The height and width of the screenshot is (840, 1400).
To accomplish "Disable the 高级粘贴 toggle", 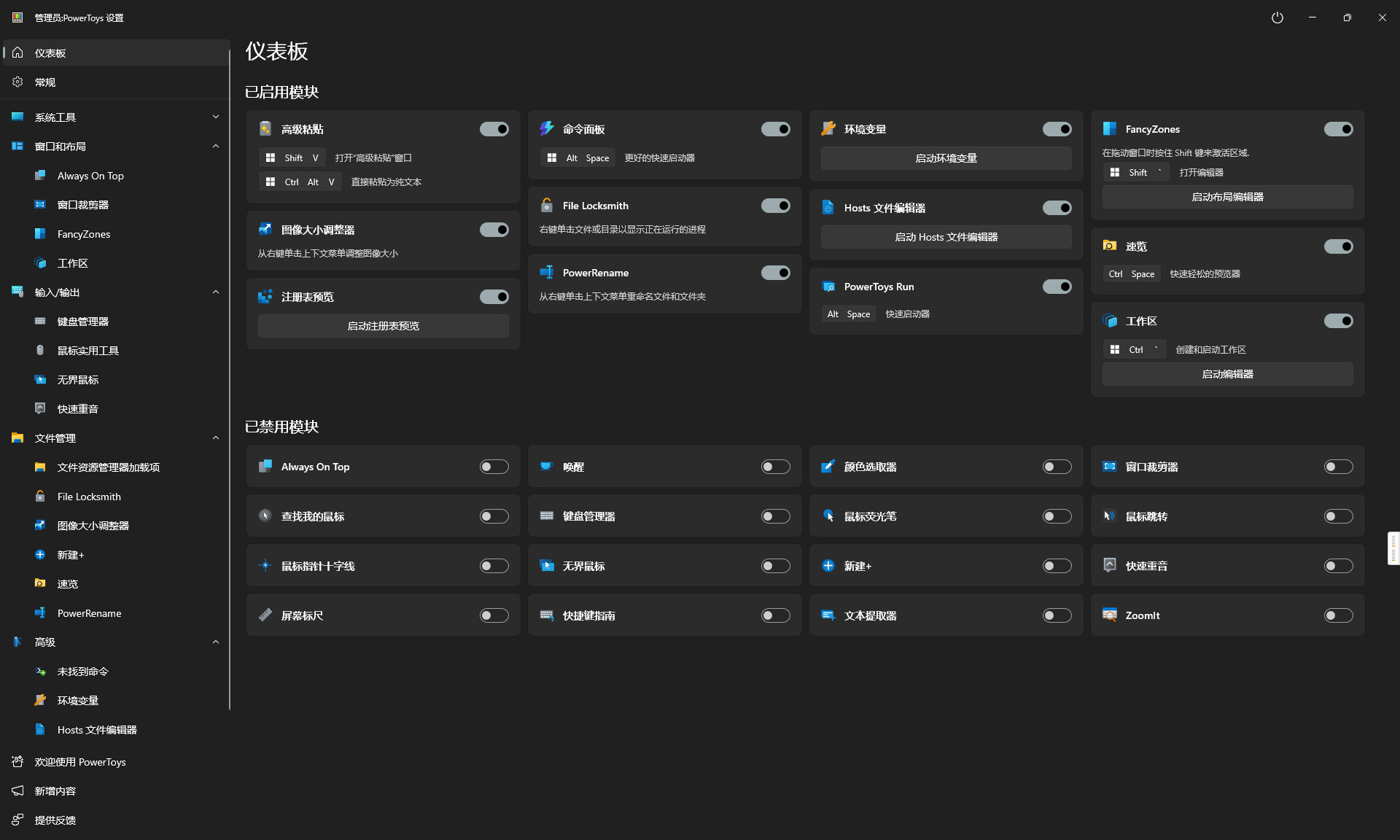I will (494, 129).
